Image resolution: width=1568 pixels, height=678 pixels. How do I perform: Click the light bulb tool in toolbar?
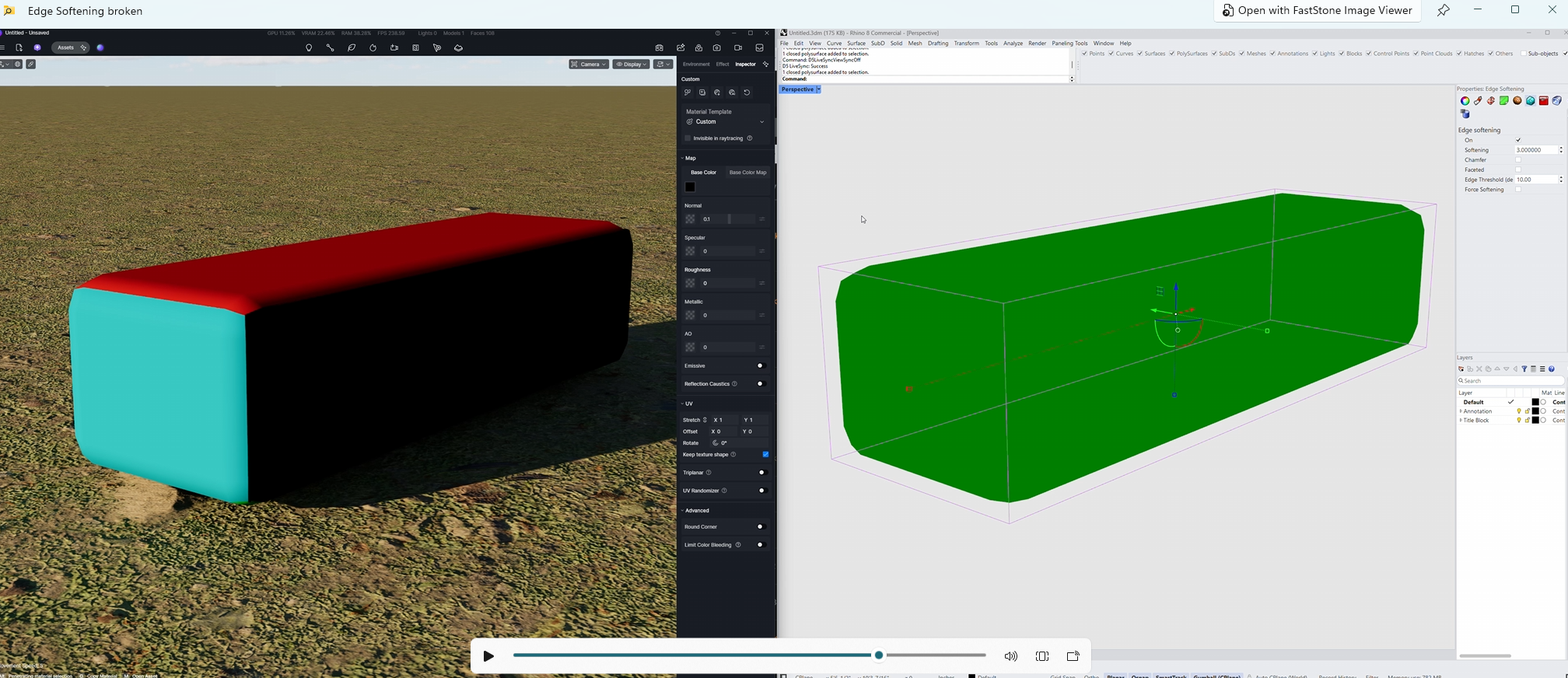(x=309, y=48)
